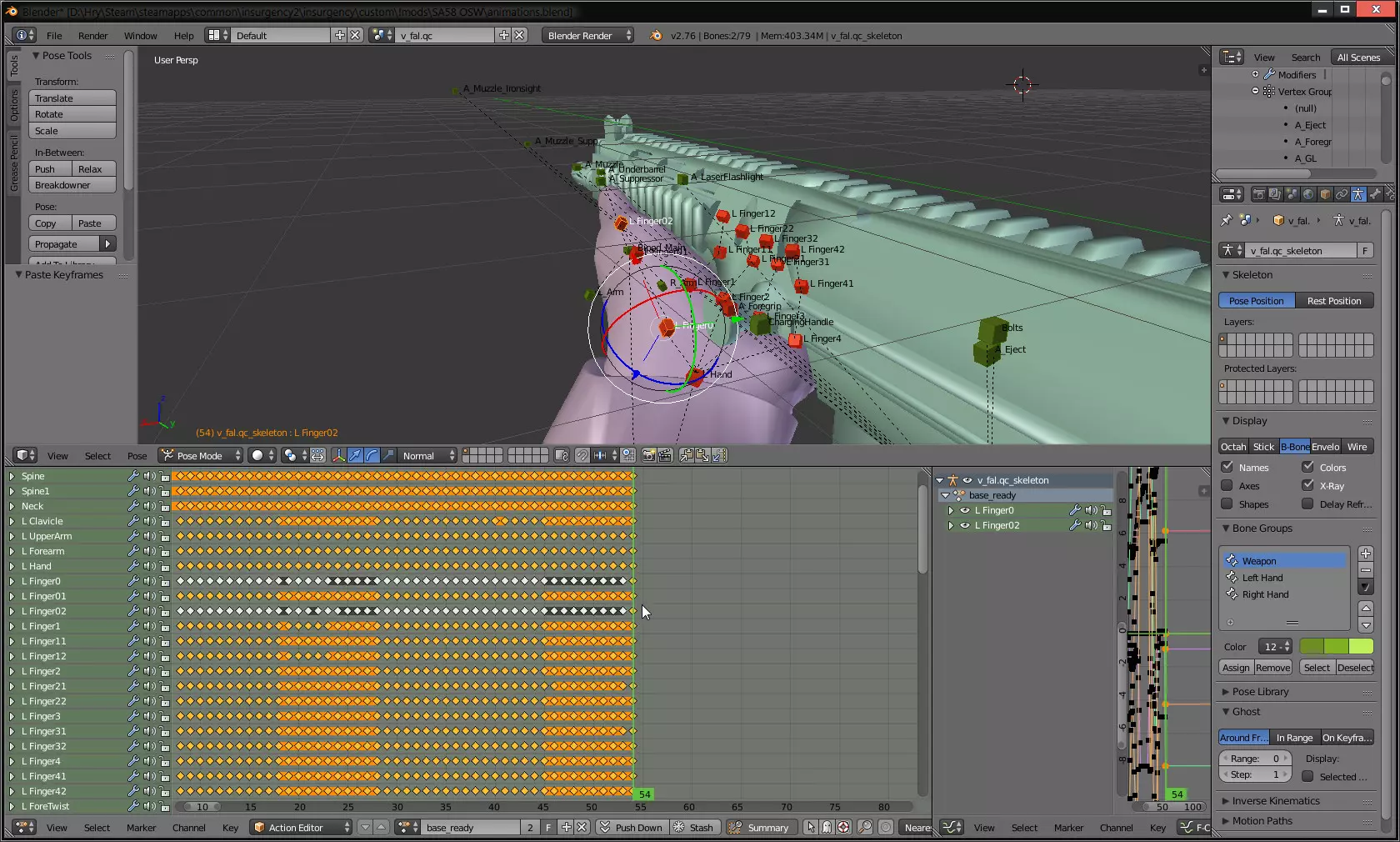Viewport: 1400px width, 842px height.
Task: Click the add bone group plus icon
Action: click(1366, 554)
